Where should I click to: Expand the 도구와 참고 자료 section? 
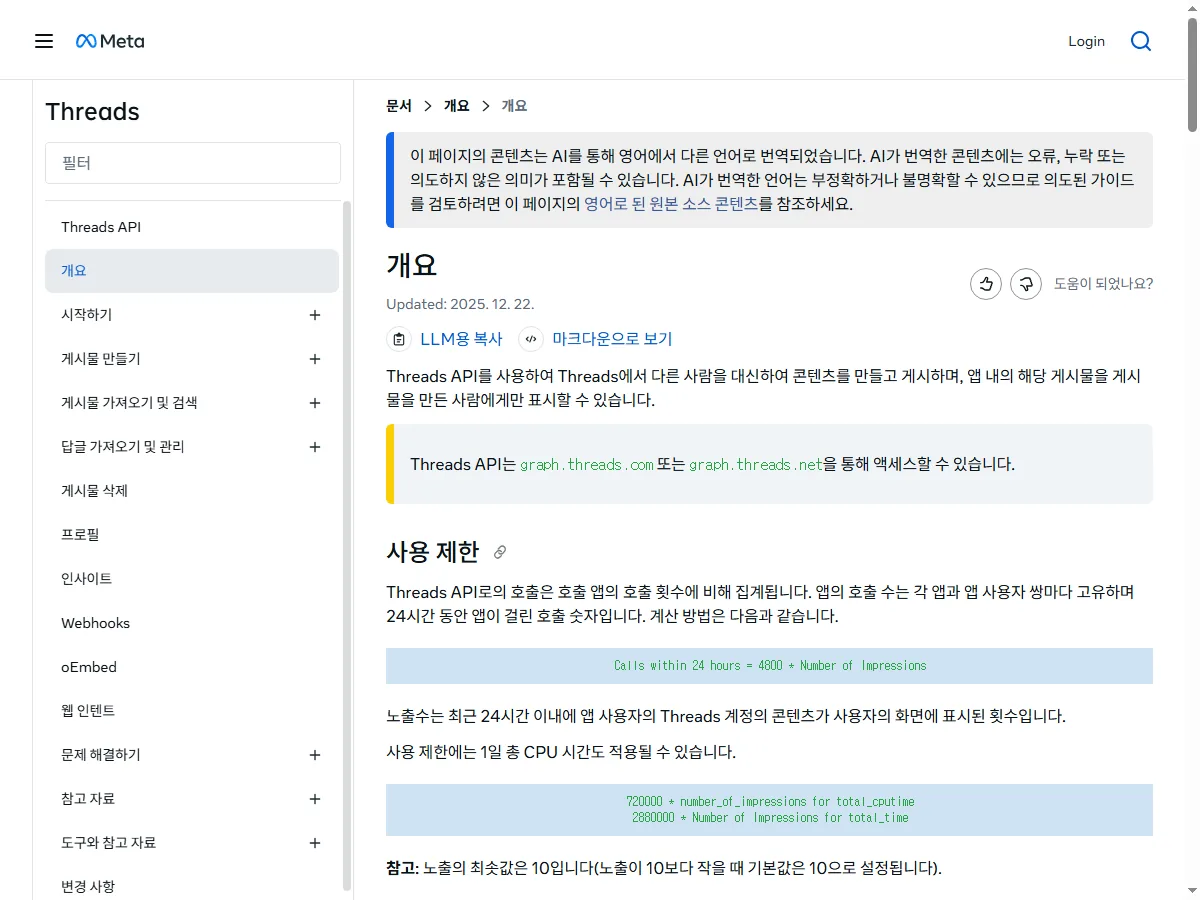pos(315,843)
